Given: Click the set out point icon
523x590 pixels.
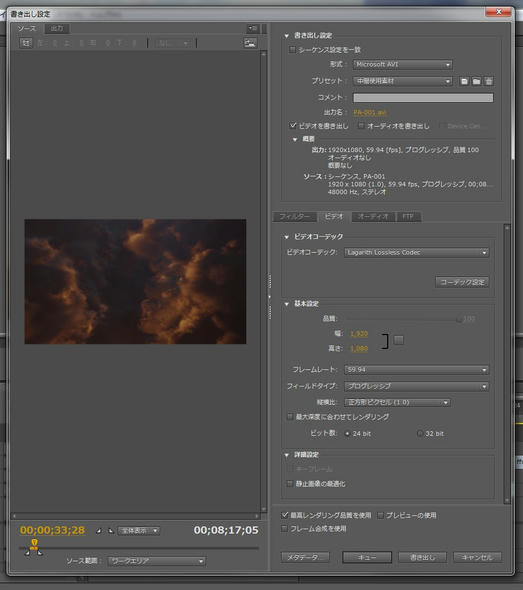Looking at the screenshot, I should coord(111,531).
